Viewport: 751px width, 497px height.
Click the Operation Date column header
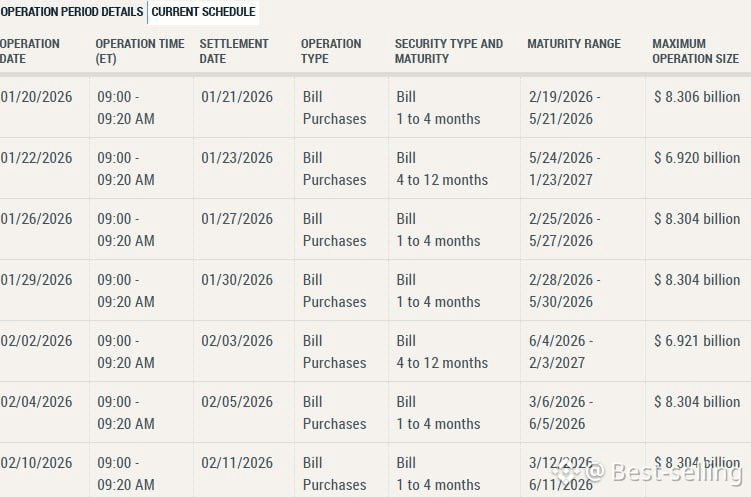click(30, 51)
